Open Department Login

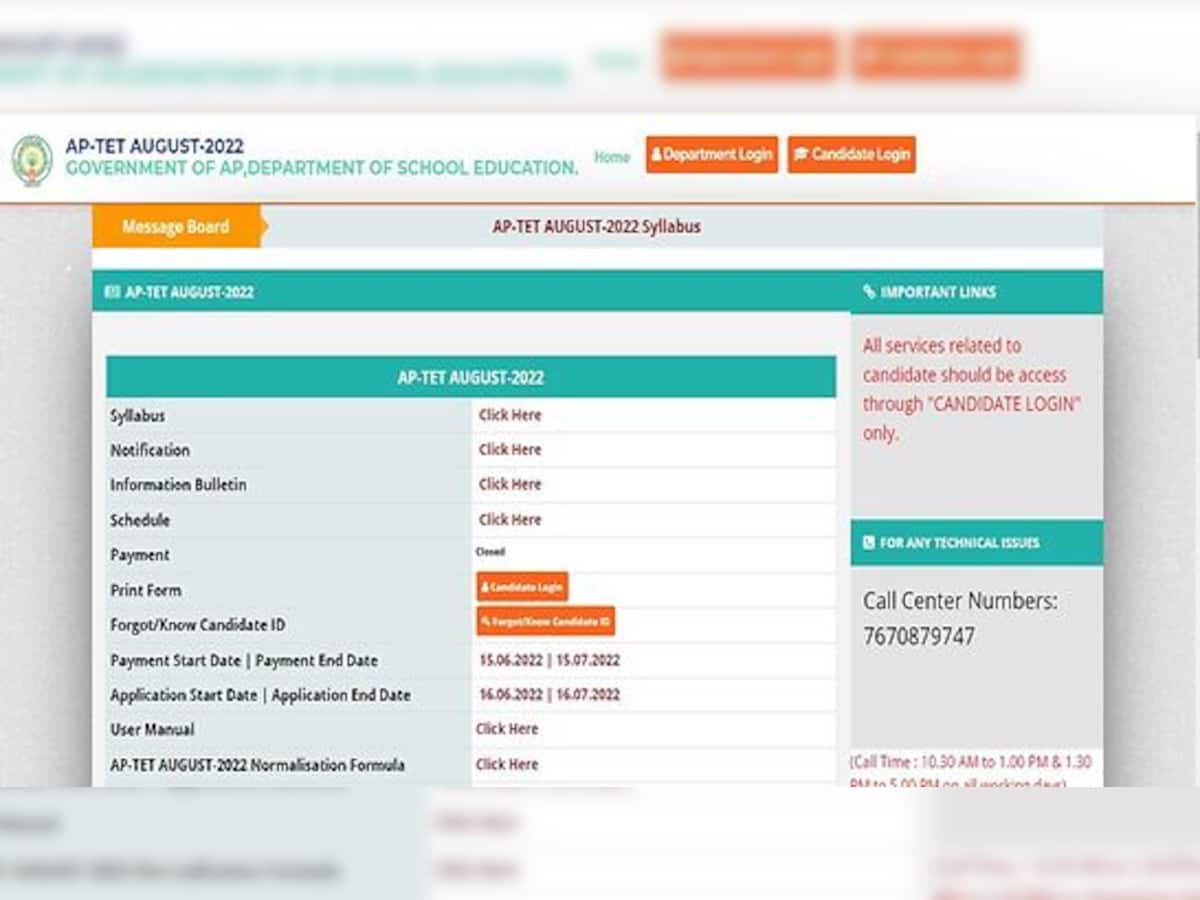[712, 156]
